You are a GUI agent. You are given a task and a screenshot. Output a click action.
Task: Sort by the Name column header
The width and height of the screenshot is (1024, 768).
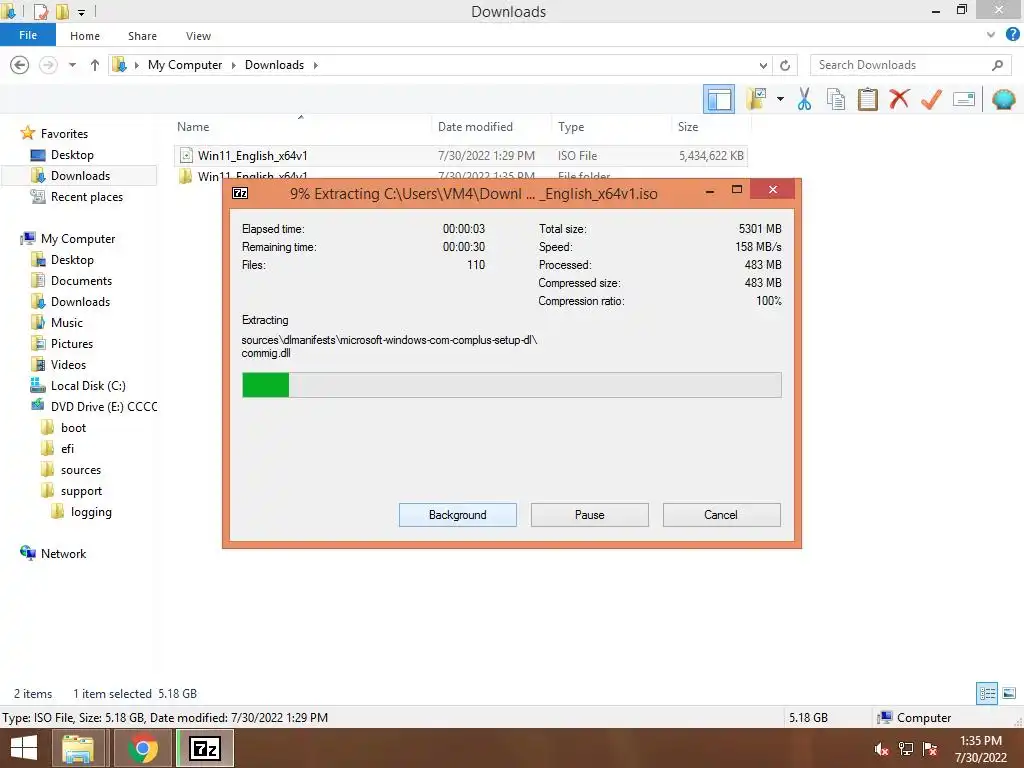[193, 127]
